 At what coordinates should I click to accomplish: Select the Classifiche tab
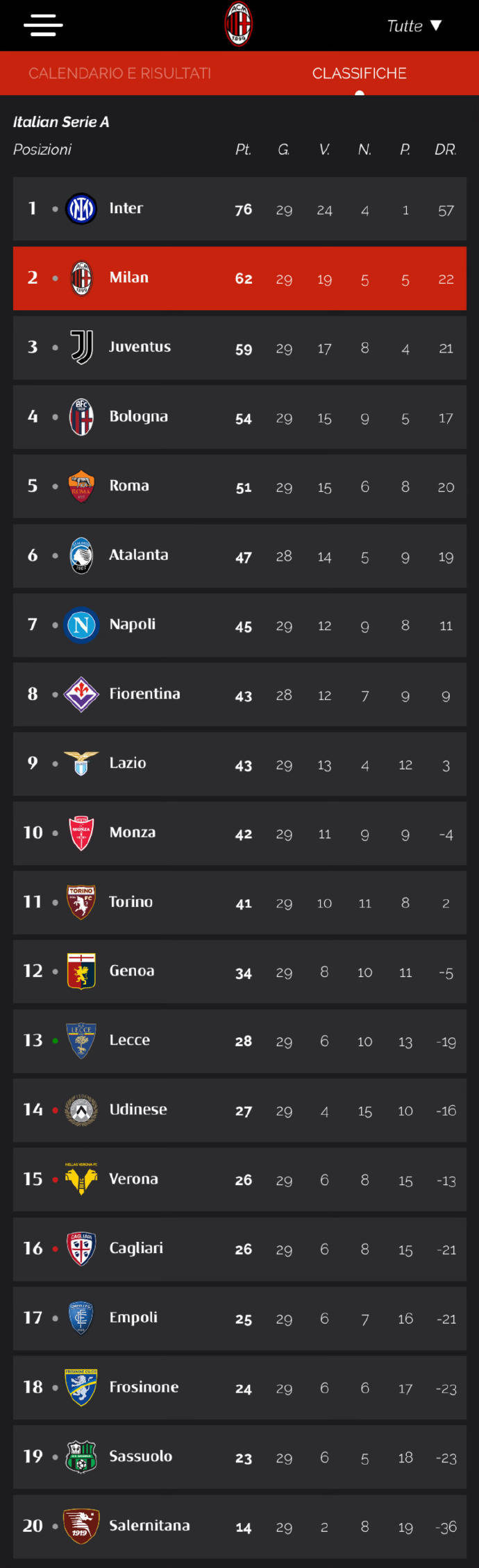[x=359, y=73]
